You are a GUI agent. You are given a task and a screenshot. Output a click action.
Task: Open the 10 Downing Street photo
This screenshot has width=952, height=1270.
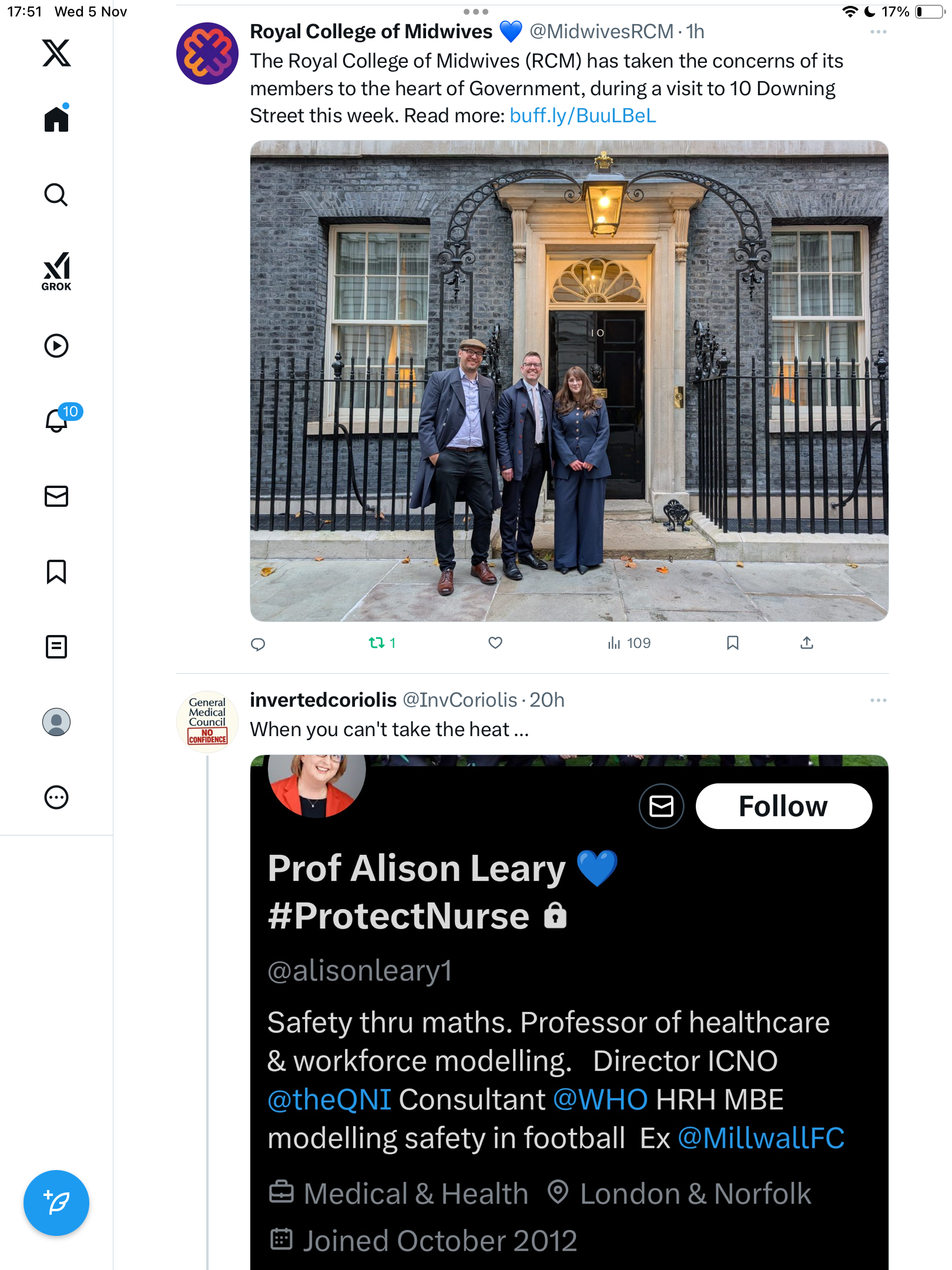coord(569,381)
